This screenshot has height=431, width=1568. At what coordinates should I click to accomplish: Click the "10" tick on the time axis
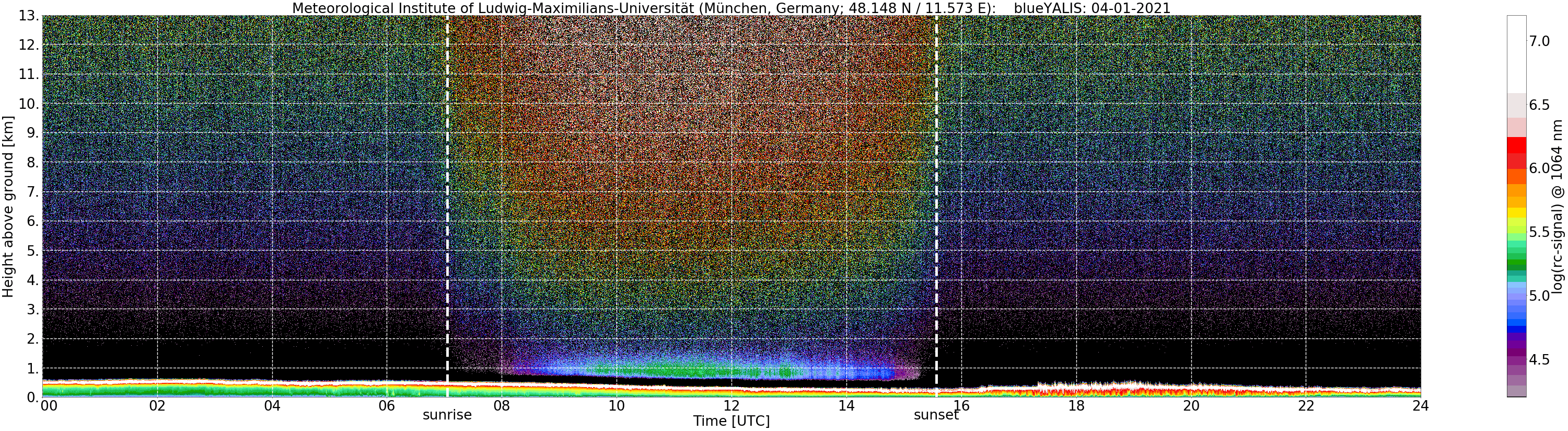click(617, 405)
